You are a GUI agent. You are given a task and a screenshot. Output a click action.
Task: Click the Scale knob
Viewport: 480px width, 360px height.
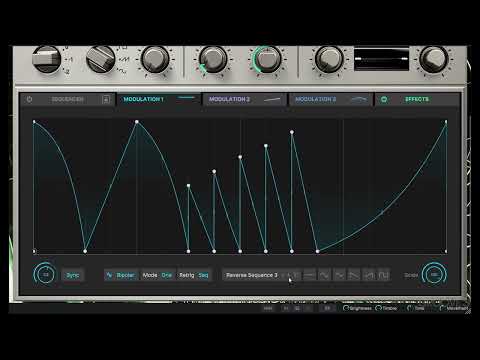[434, 275]
